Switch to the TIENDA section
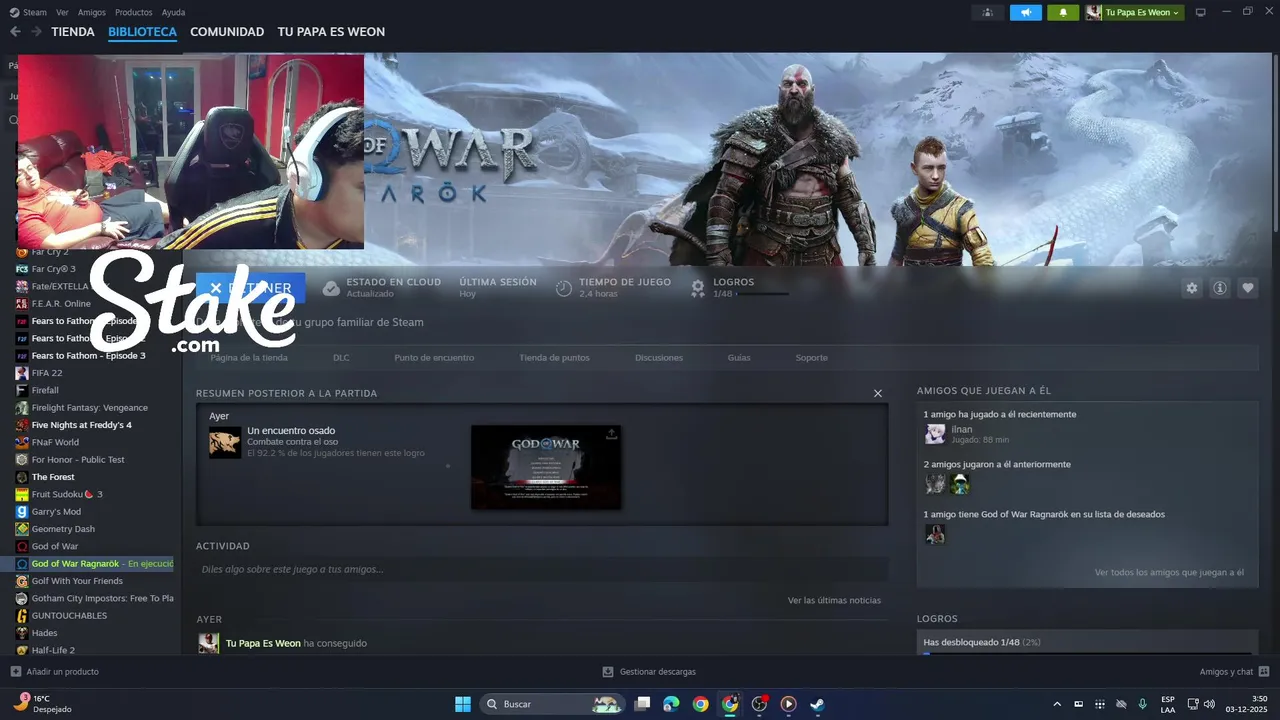 73,32
